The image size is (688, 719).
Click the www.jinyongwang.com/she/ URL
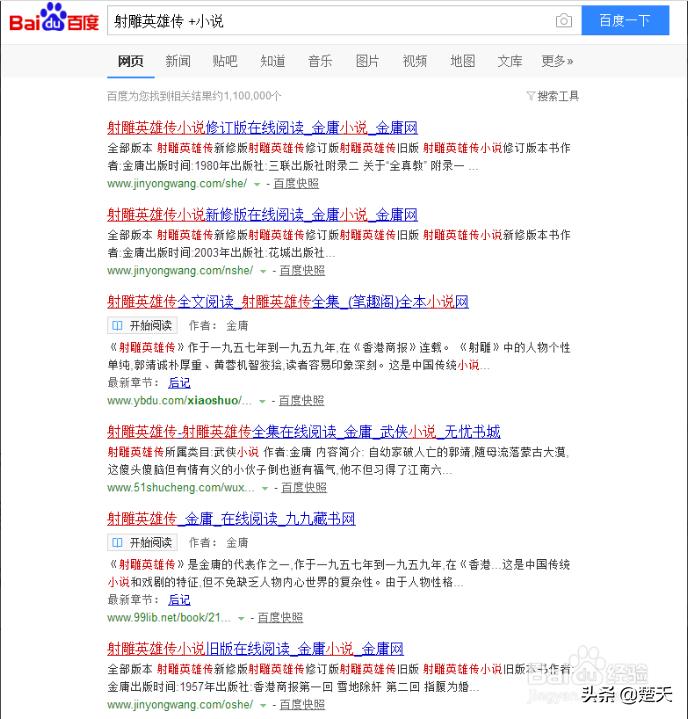(x=177, y=183)
